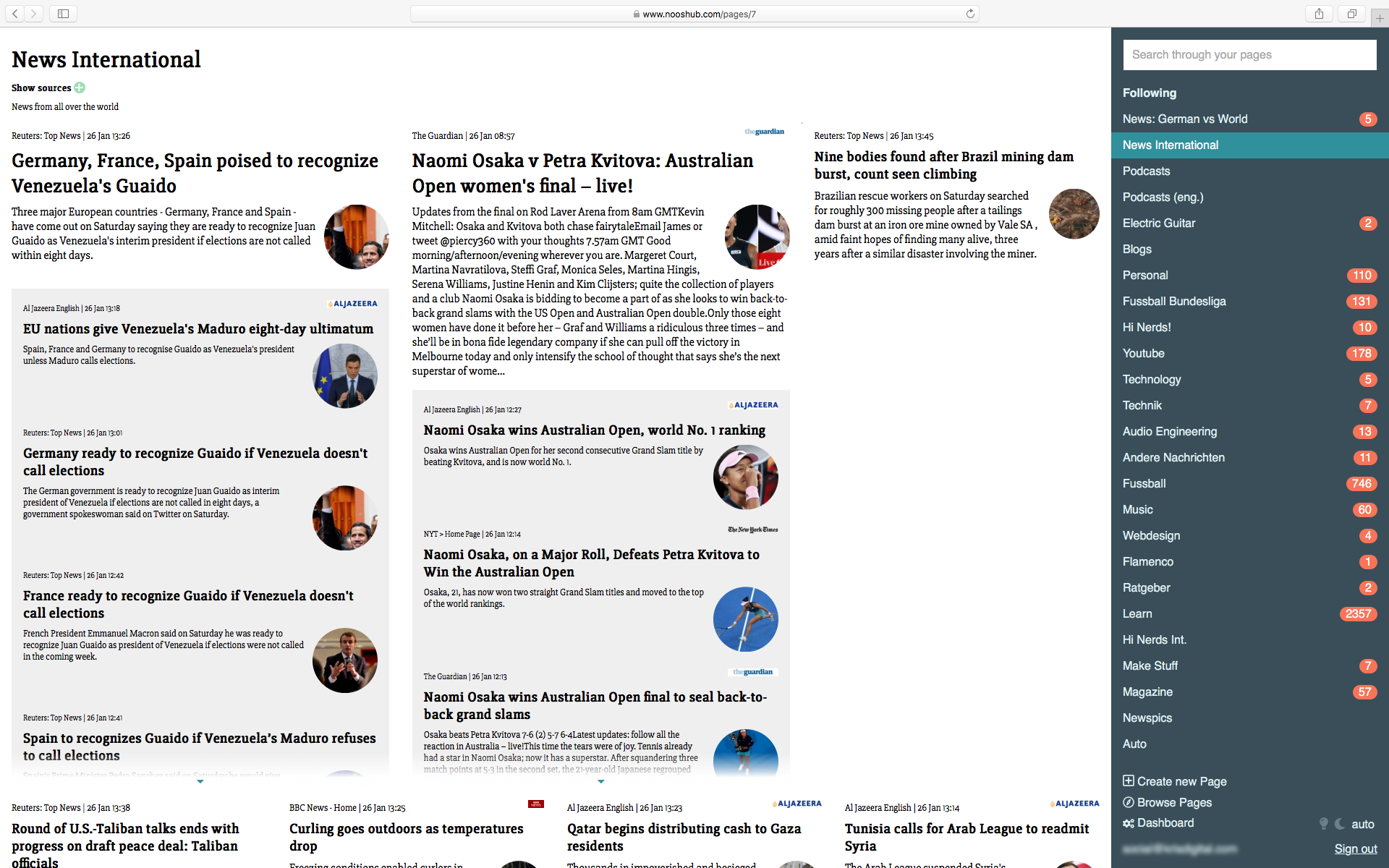The image size is (1389, 868).
Task: Expand the Naomi Osaka story cluster arrow
Action: (601, 781)
